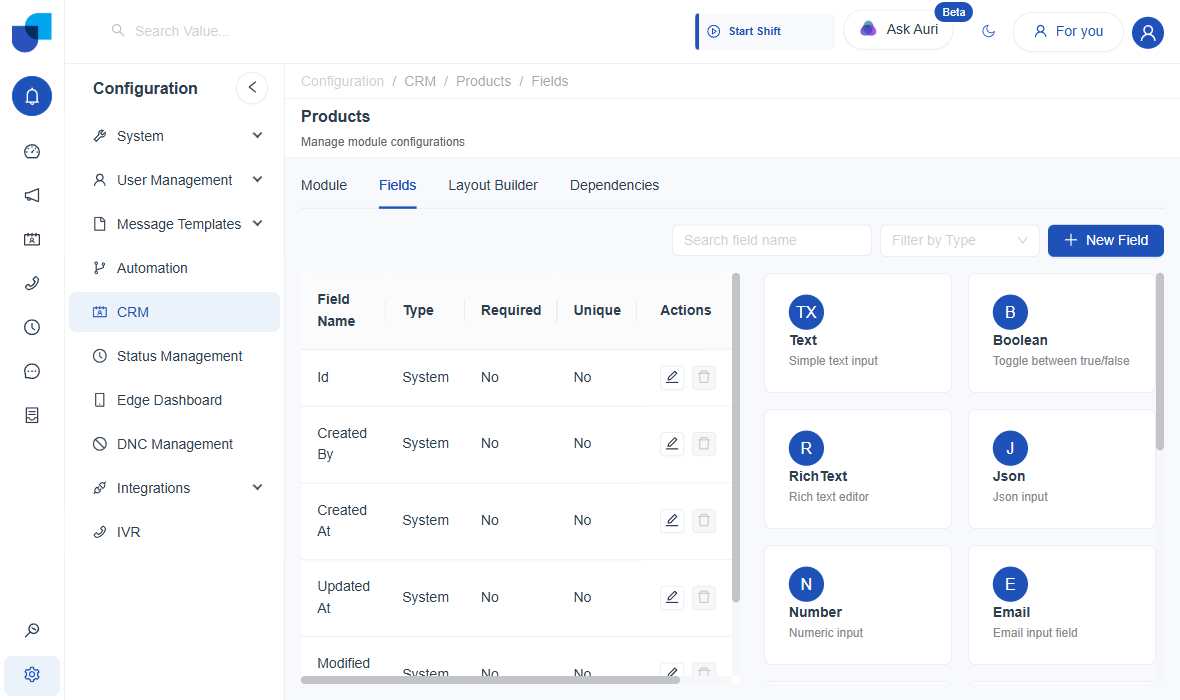Go to Configuration breadcrumb link

(x=342, y=81)
